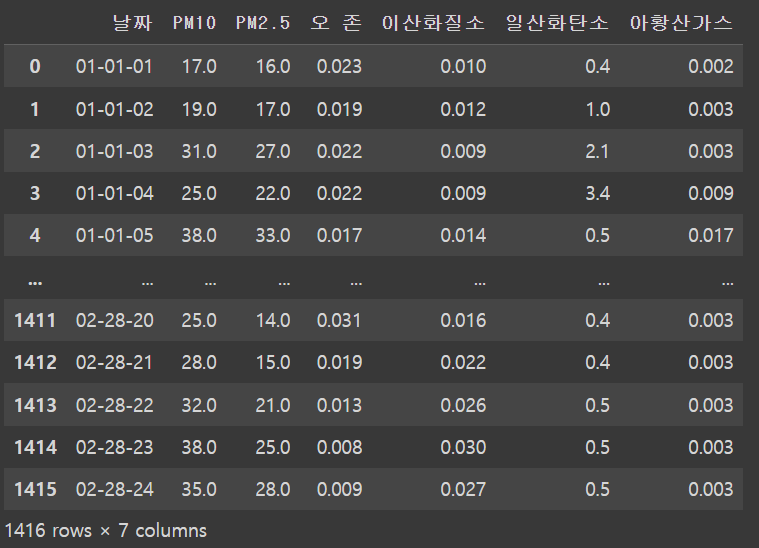This screenshot has width=759, height=548.
Task: Click date cell 01-01-04
Action: coord(114,193)
